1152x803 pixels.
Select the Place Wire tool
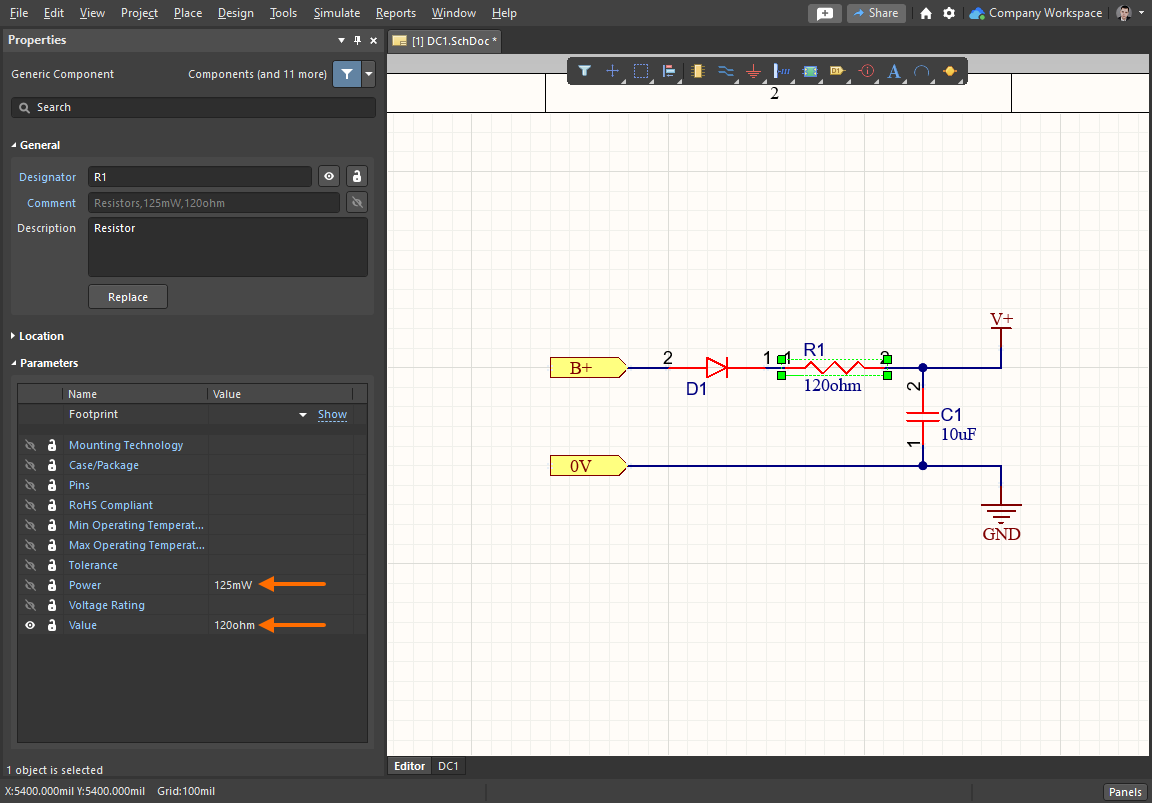[x=724, y=71]
